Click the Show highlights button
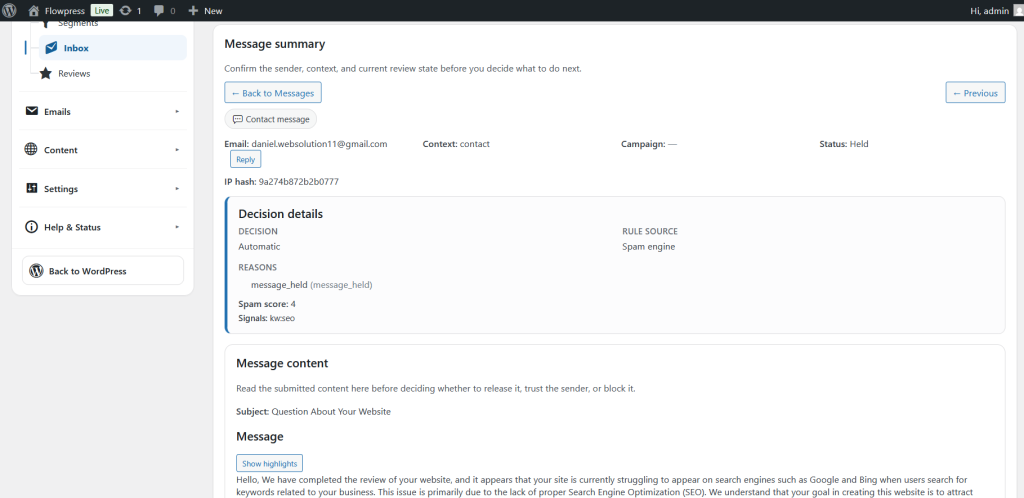 269,463
